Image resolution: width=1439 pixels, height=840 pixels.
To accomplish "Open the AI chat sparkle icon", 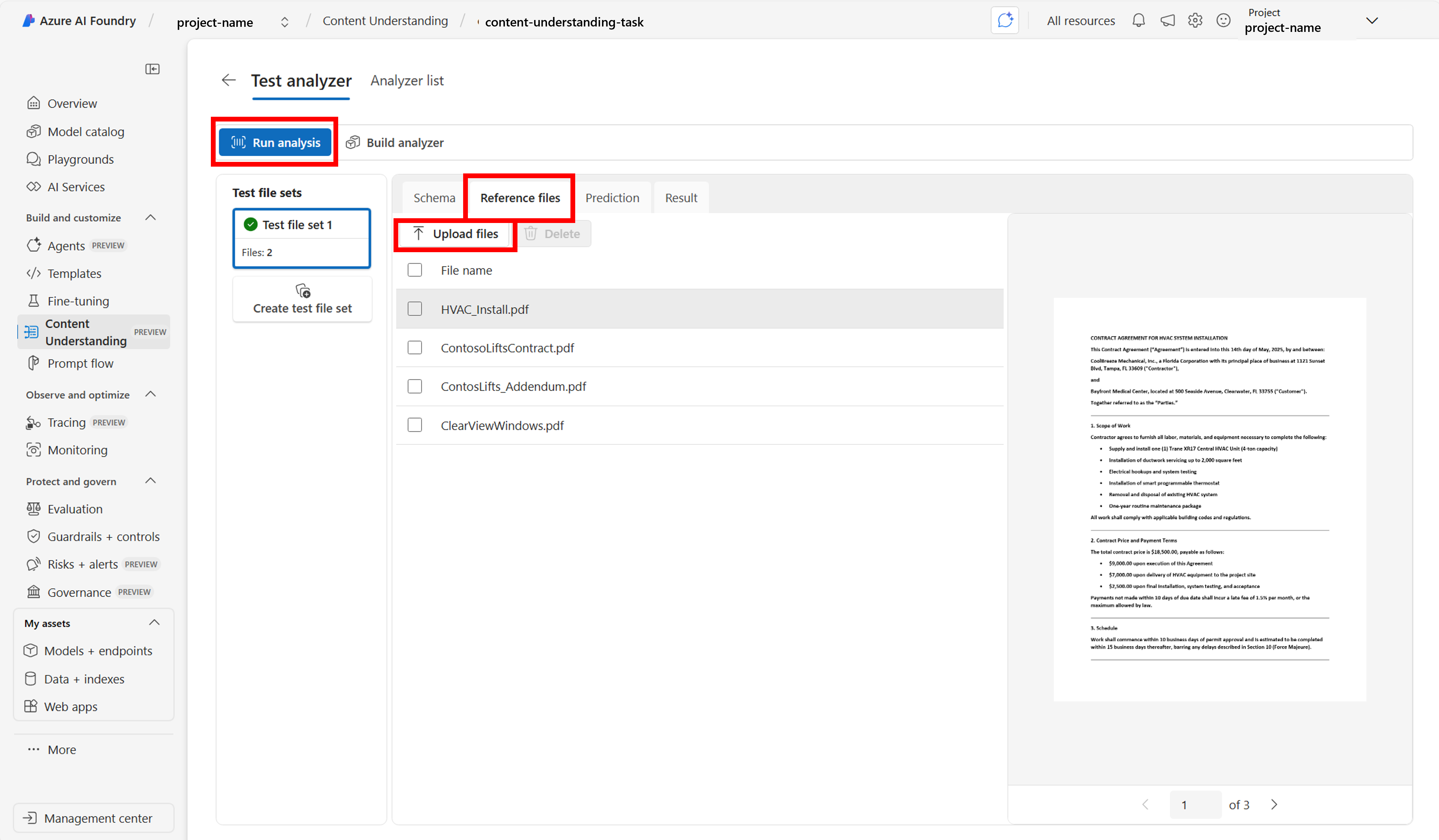I will (1004, 21).
